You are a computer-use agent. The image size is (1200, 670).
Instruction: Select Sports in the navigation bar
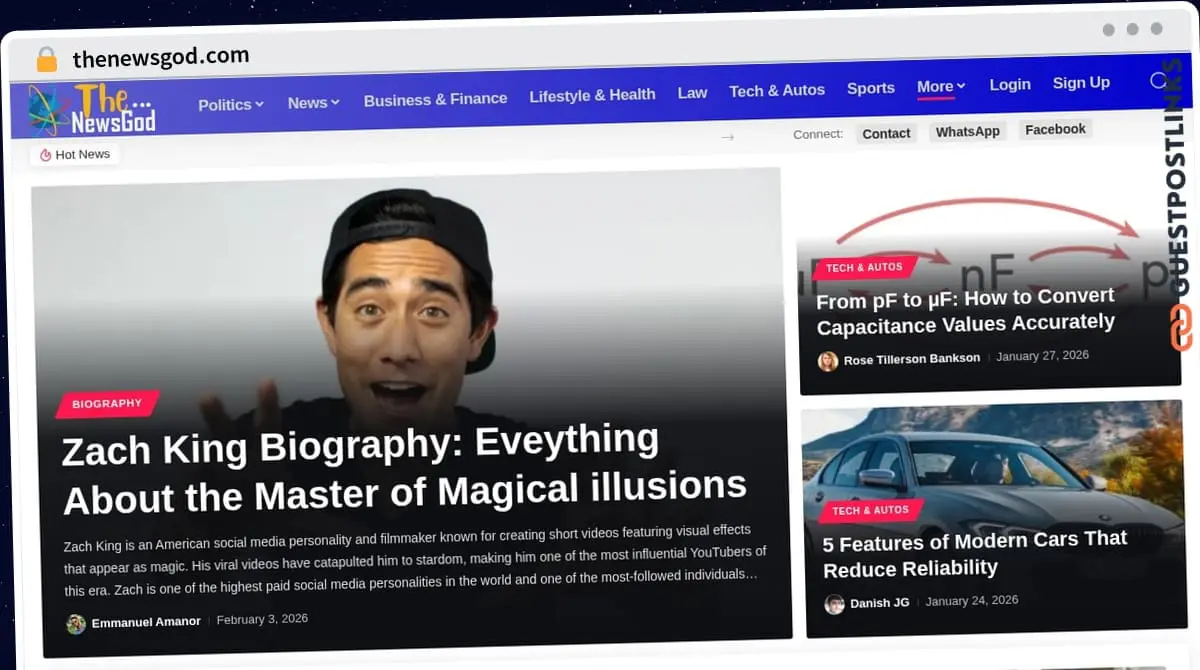(870, 88)
